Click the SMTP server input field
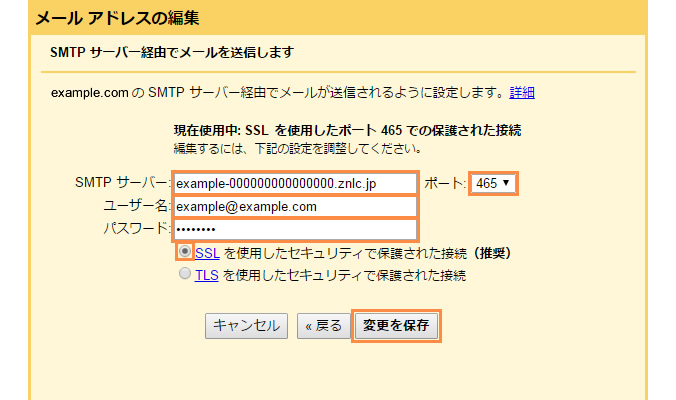 (295, 184)
